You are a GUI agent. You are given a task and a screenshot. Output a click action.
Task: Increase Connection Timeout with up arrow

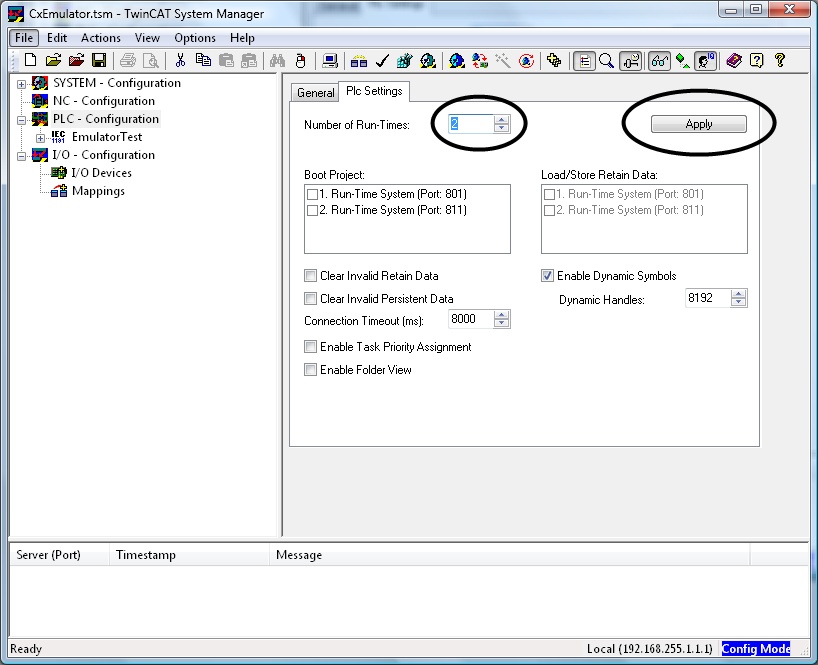(x=501, y=315)
